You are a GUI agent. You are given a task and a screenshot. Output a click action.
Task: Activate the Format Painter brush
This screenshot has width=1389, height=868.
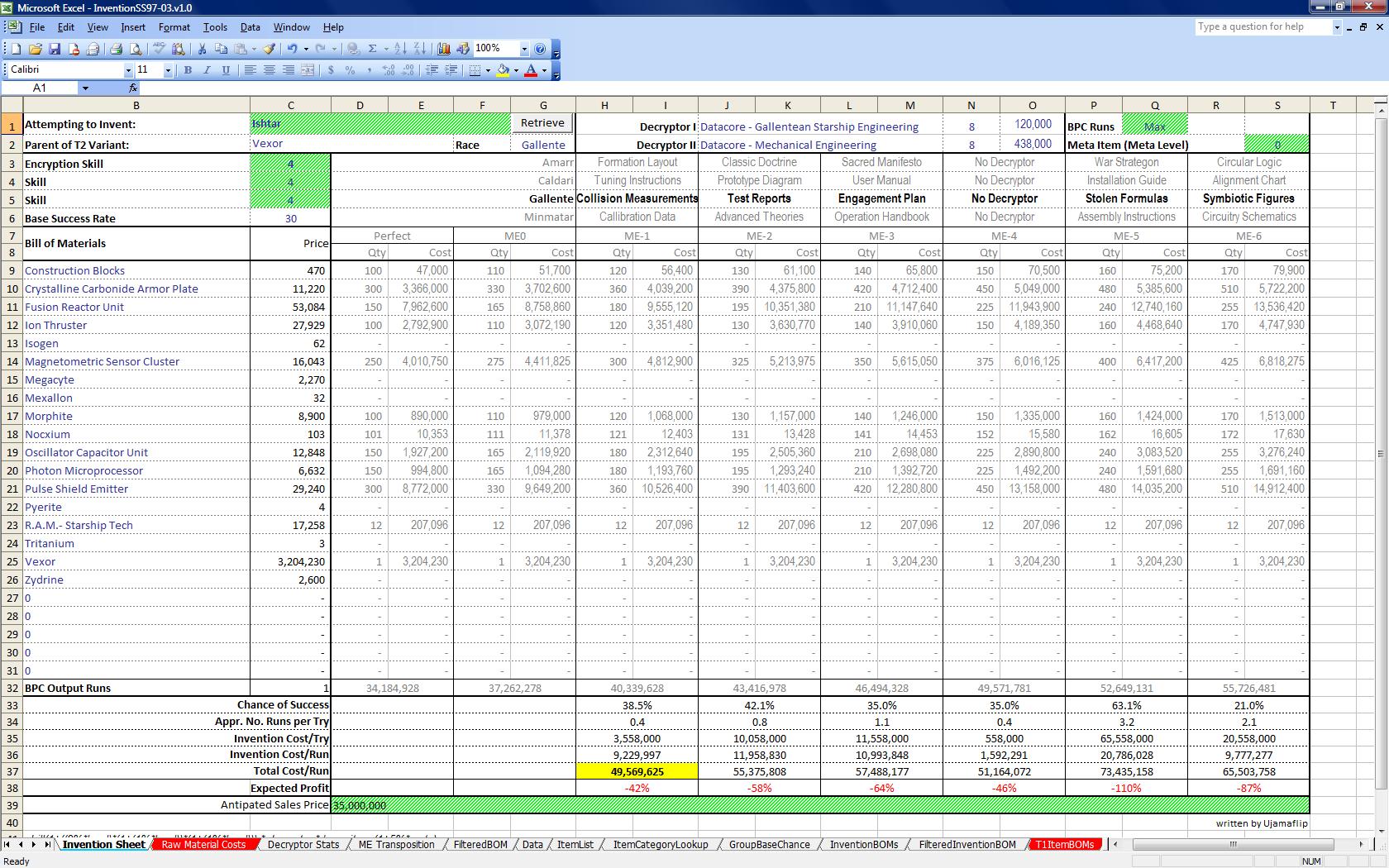[270, 49]
